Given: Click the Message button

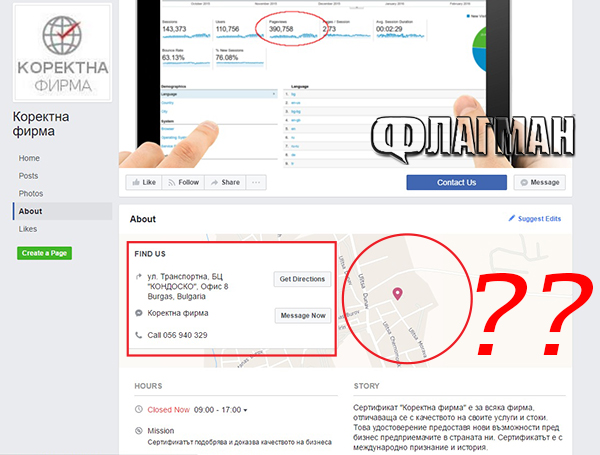Looking at the screenshot, I should (x=540, y=183).
